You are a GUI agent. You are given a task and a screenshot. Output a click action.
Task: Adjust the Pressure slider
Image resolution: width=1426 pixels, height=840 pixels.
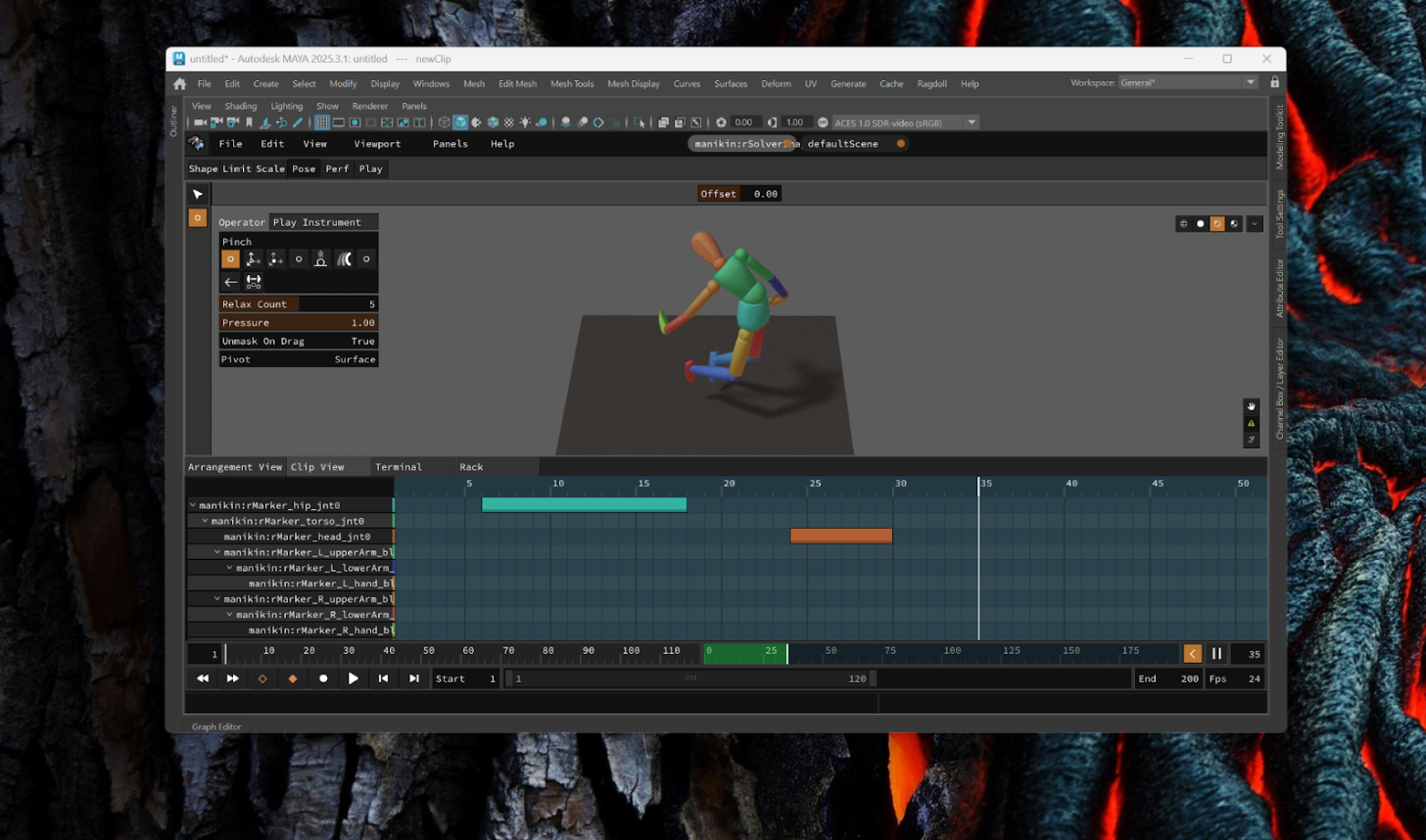(x=298, y=322)
